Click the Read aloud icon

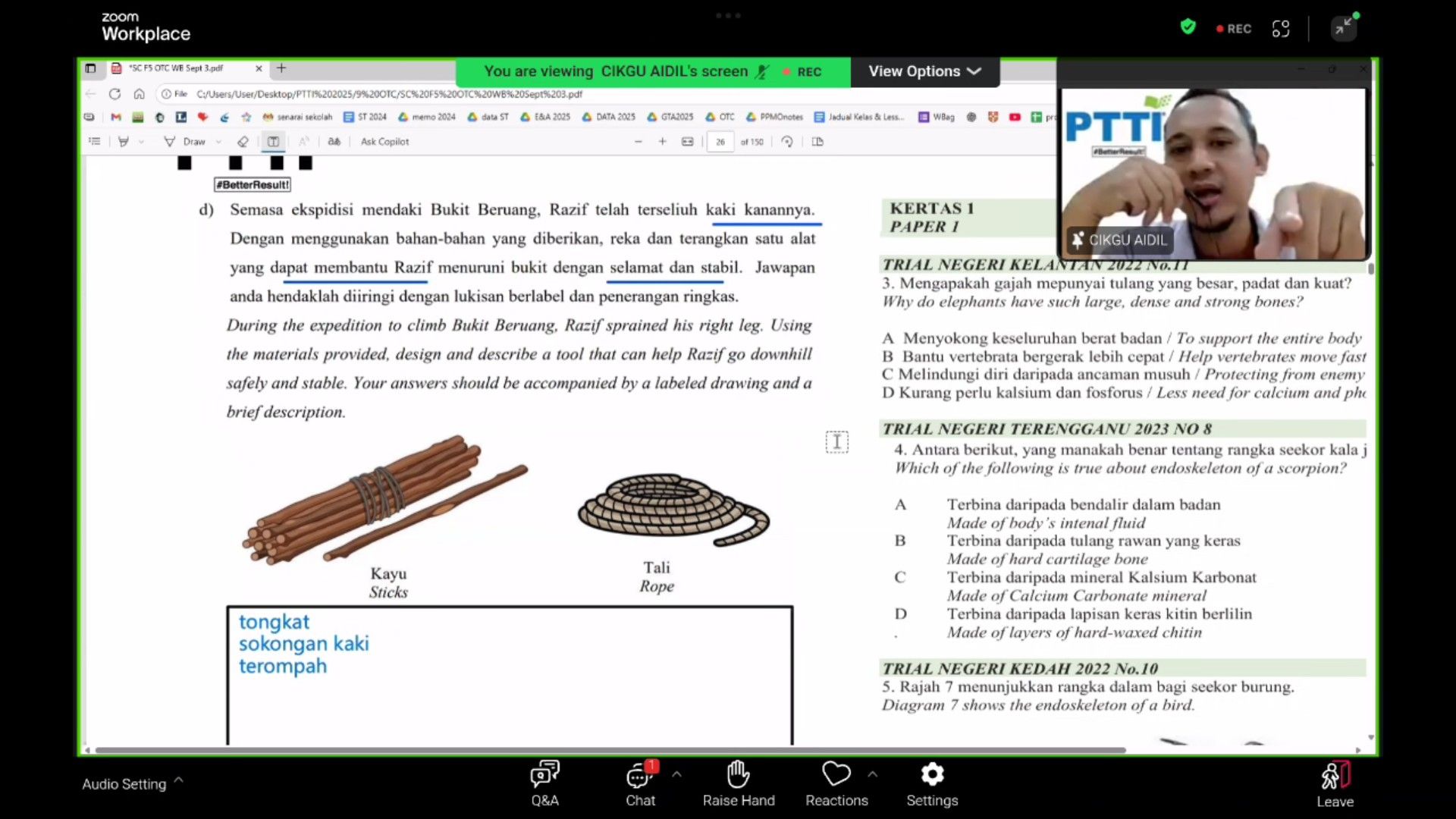(303, 142)
